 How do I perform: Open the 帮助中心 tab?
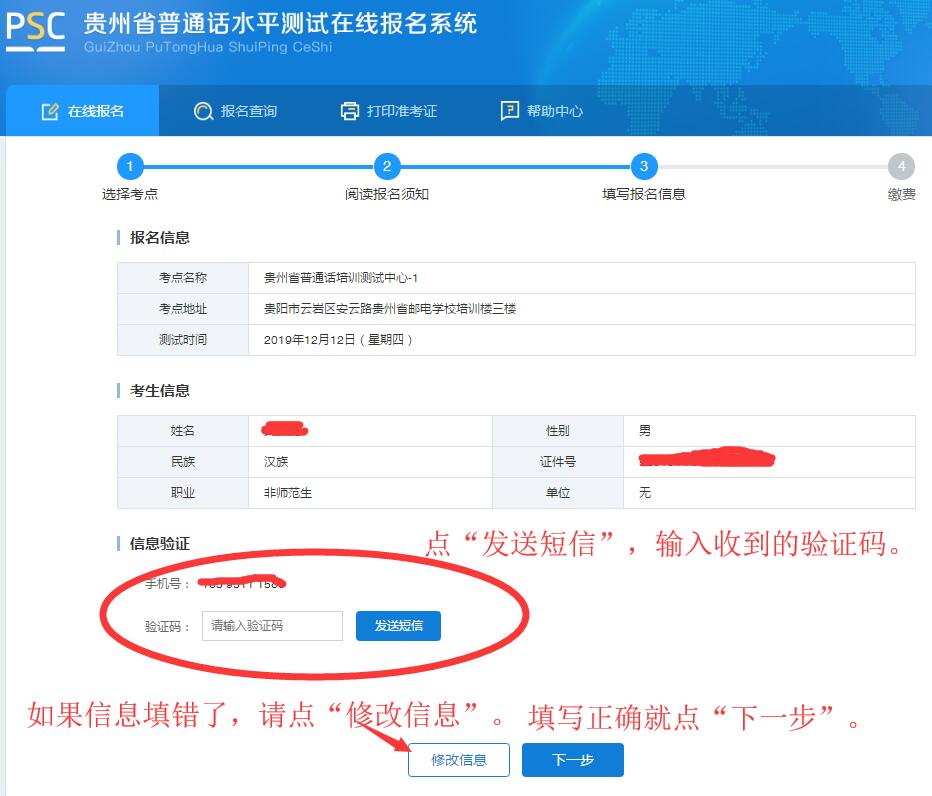(x=542, y=111)
